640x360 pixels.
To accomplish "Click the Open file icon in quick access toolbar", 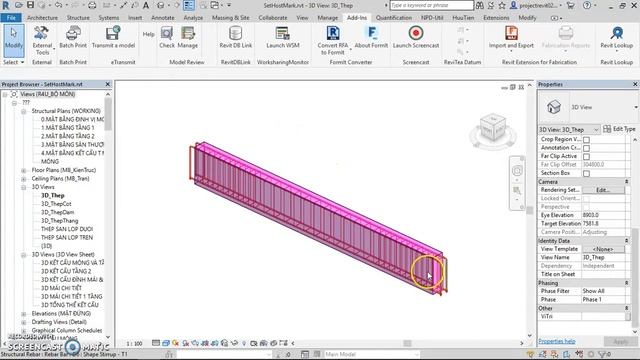I will pyautogui.click(x=19, y=5).
